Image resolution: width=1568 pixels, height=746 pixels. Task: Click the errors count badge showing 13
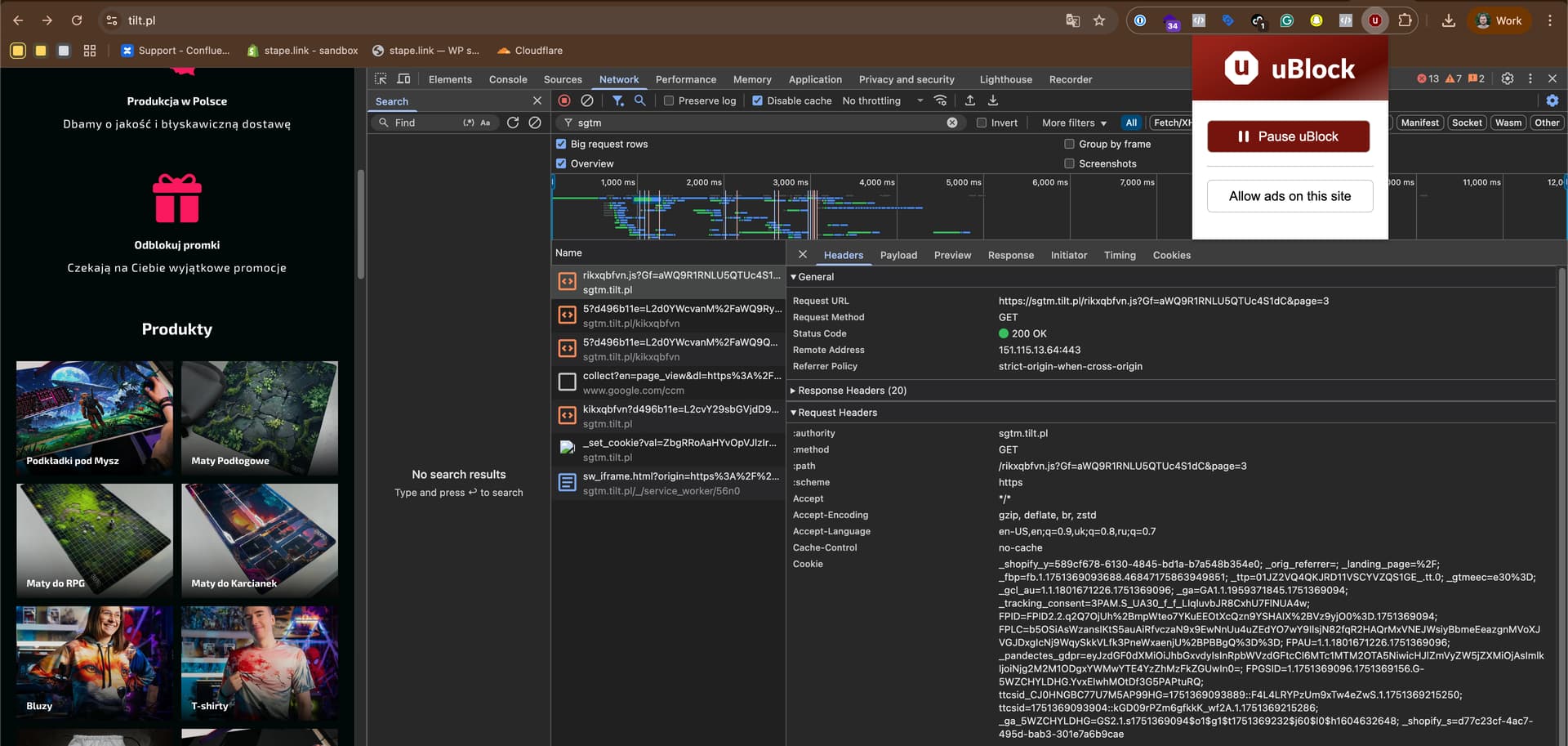point(1428,78)
